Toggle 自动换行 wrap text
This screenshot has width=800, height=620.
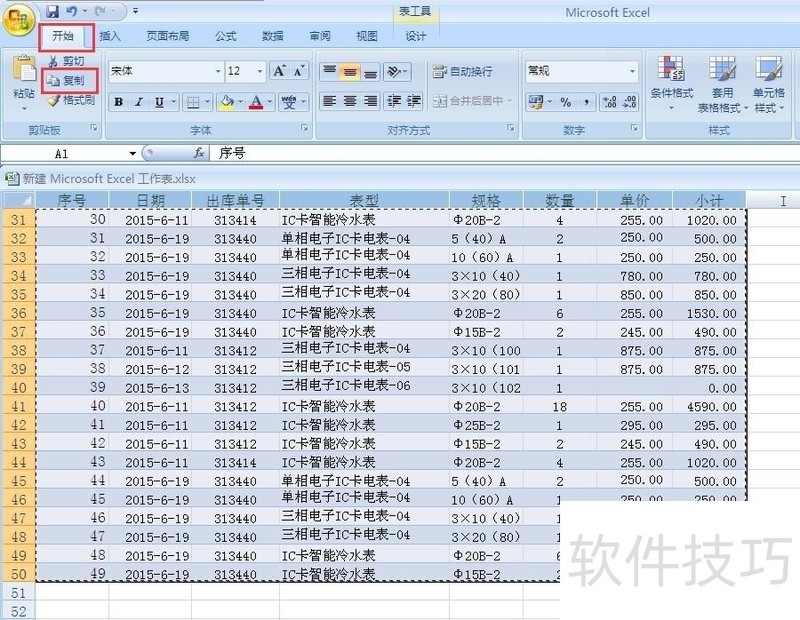462,71
